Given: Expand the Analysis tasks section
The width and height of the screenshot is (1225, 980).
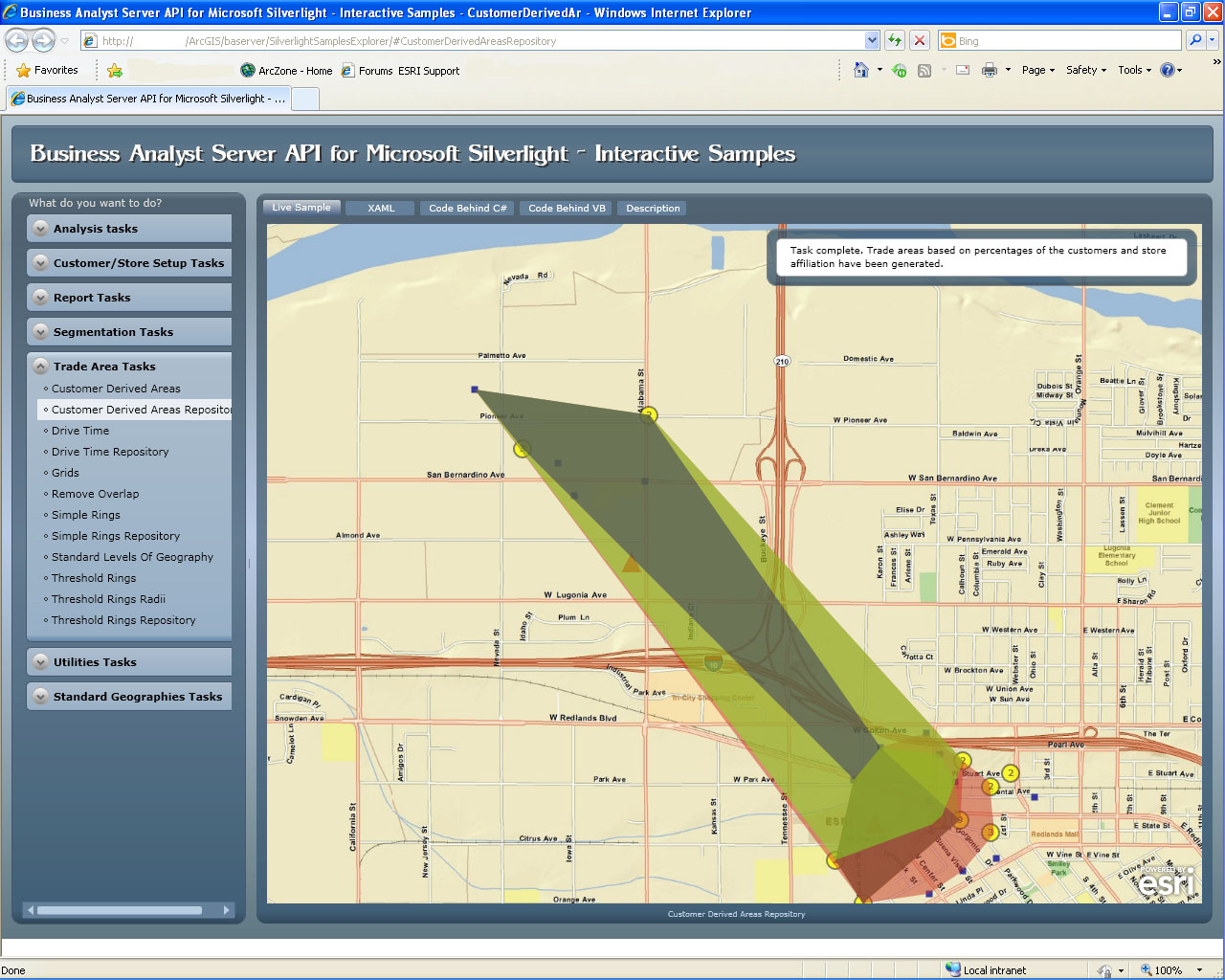Looking at the screenshot, I should point(129,229).
